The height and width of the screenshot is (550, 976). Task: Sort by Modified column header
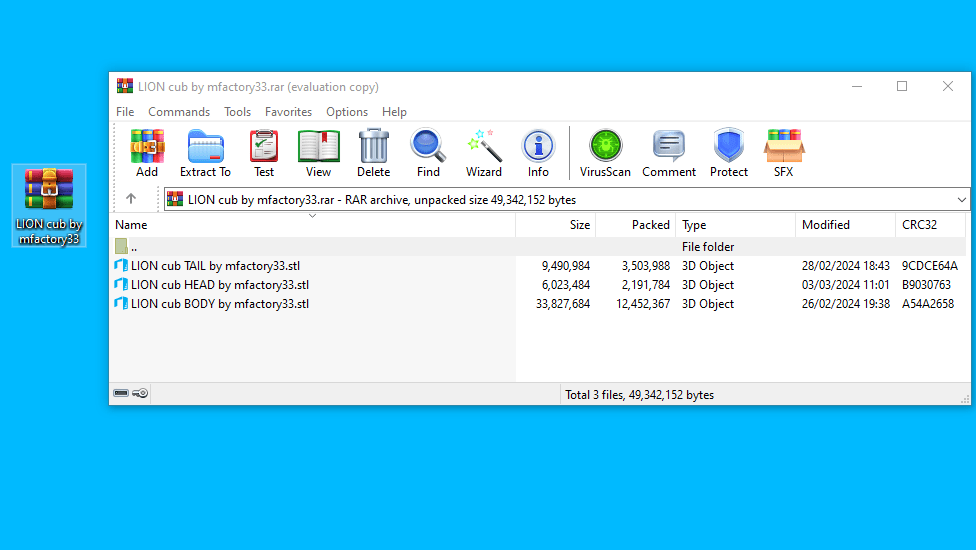(x=845, y=225)
